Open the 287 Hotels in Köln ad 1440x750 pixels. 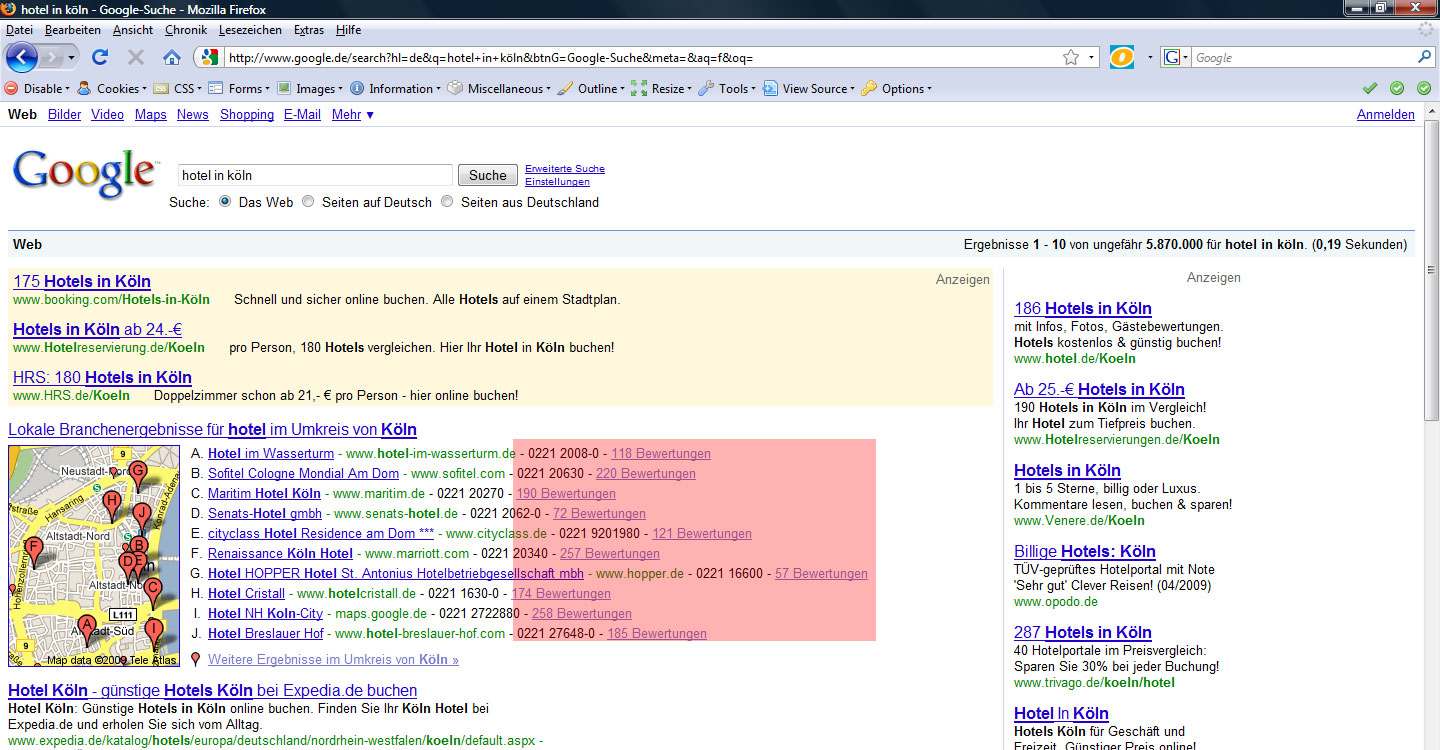(x=1083, y=632)
